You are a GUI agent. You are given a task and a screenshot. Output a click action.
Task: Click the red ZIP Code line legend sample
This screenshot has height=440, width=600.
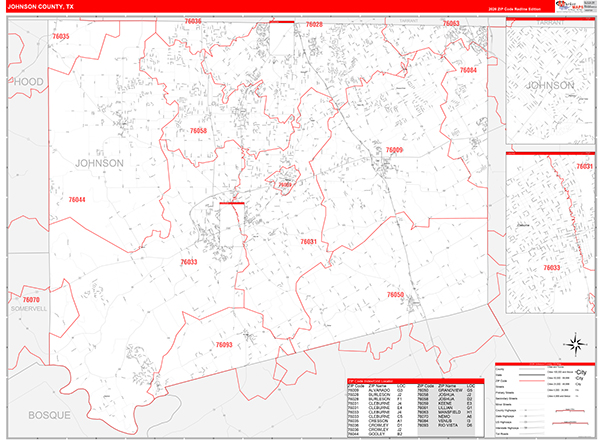click(532, 381)
